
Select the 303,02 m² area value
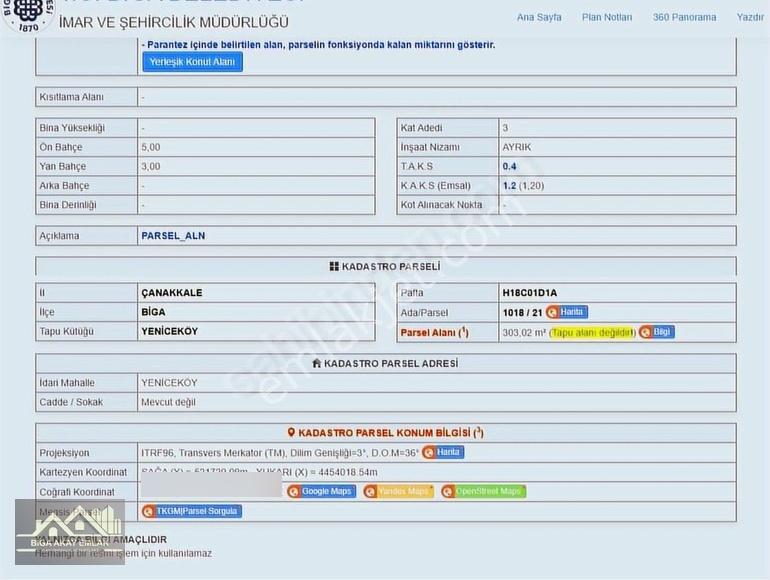click(x=524, y=332)
